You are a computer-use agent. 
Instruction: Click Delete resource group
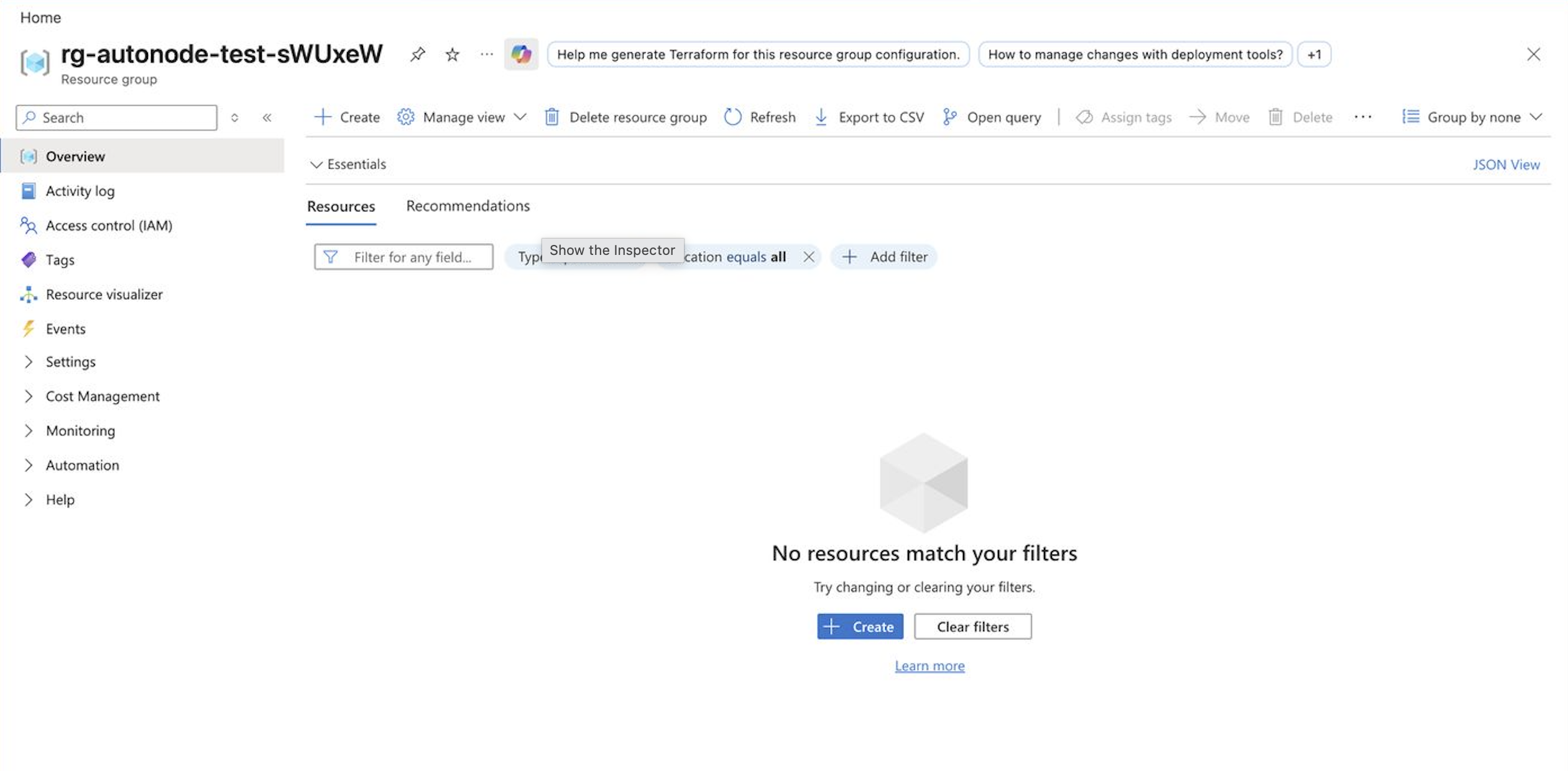point(626,117)
